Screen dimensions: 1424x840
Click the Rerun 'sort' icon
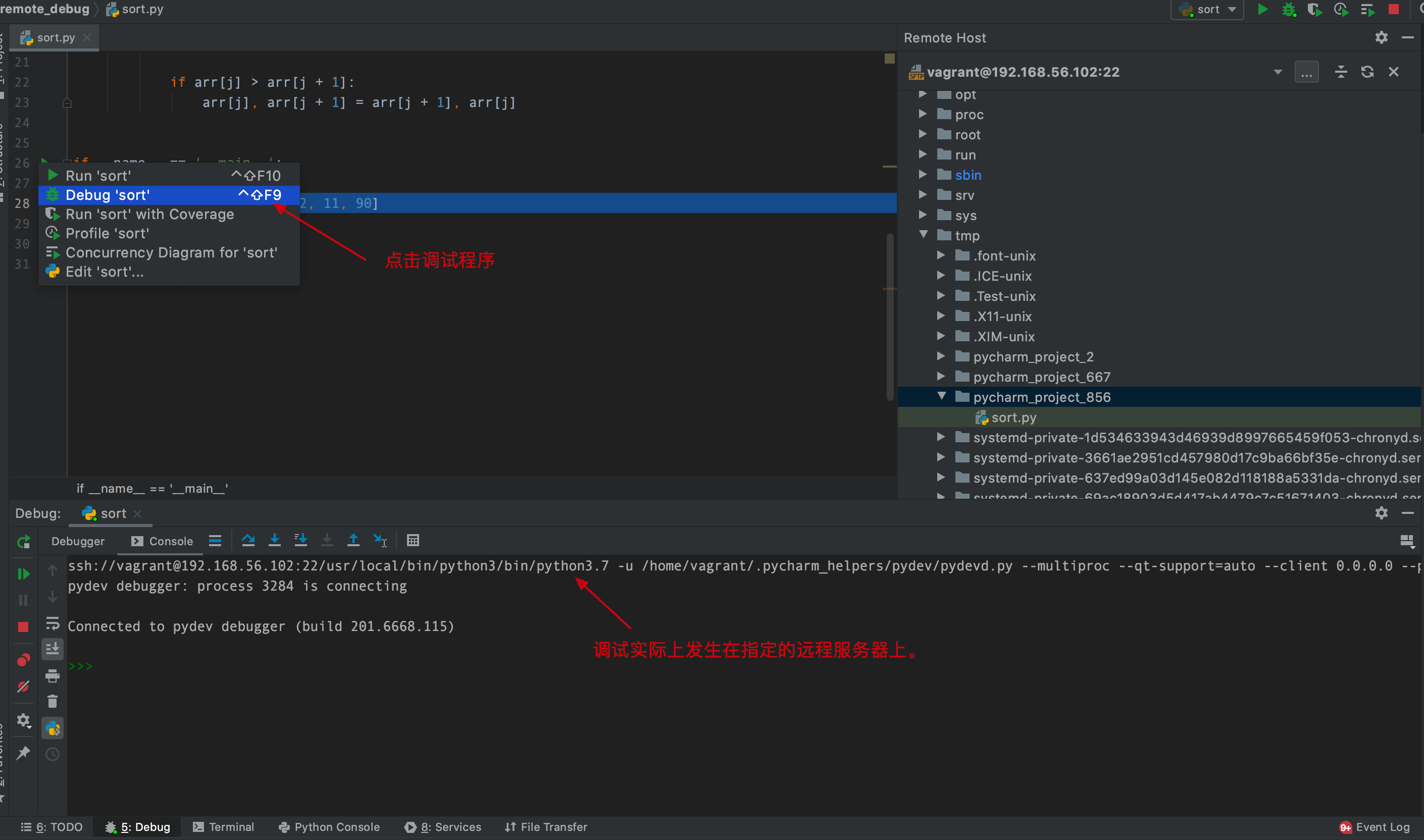click(x=23, y=542)
